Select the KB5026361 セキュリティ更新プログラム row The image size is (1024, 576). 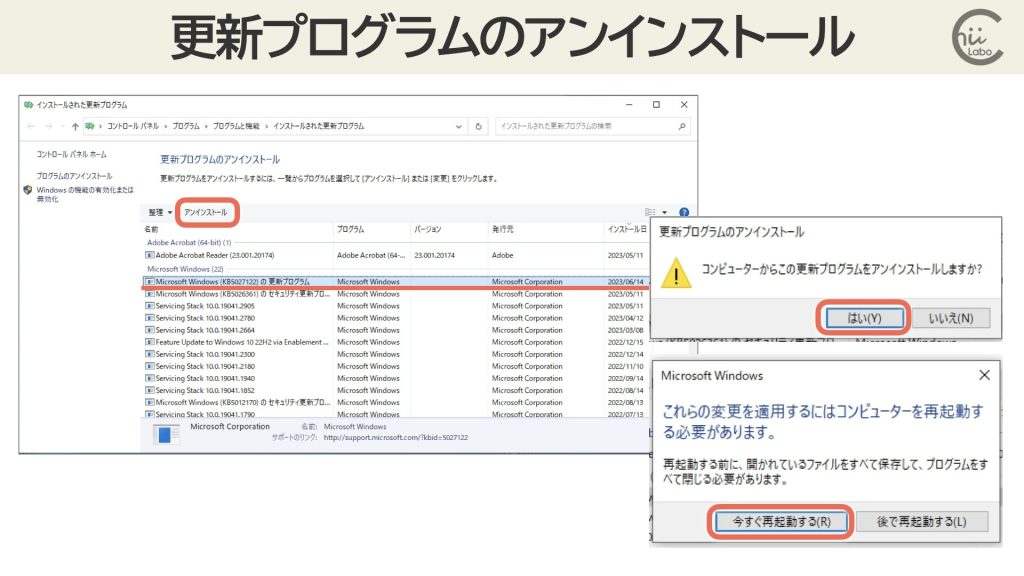pyautogui.click(x=396, y=294)
